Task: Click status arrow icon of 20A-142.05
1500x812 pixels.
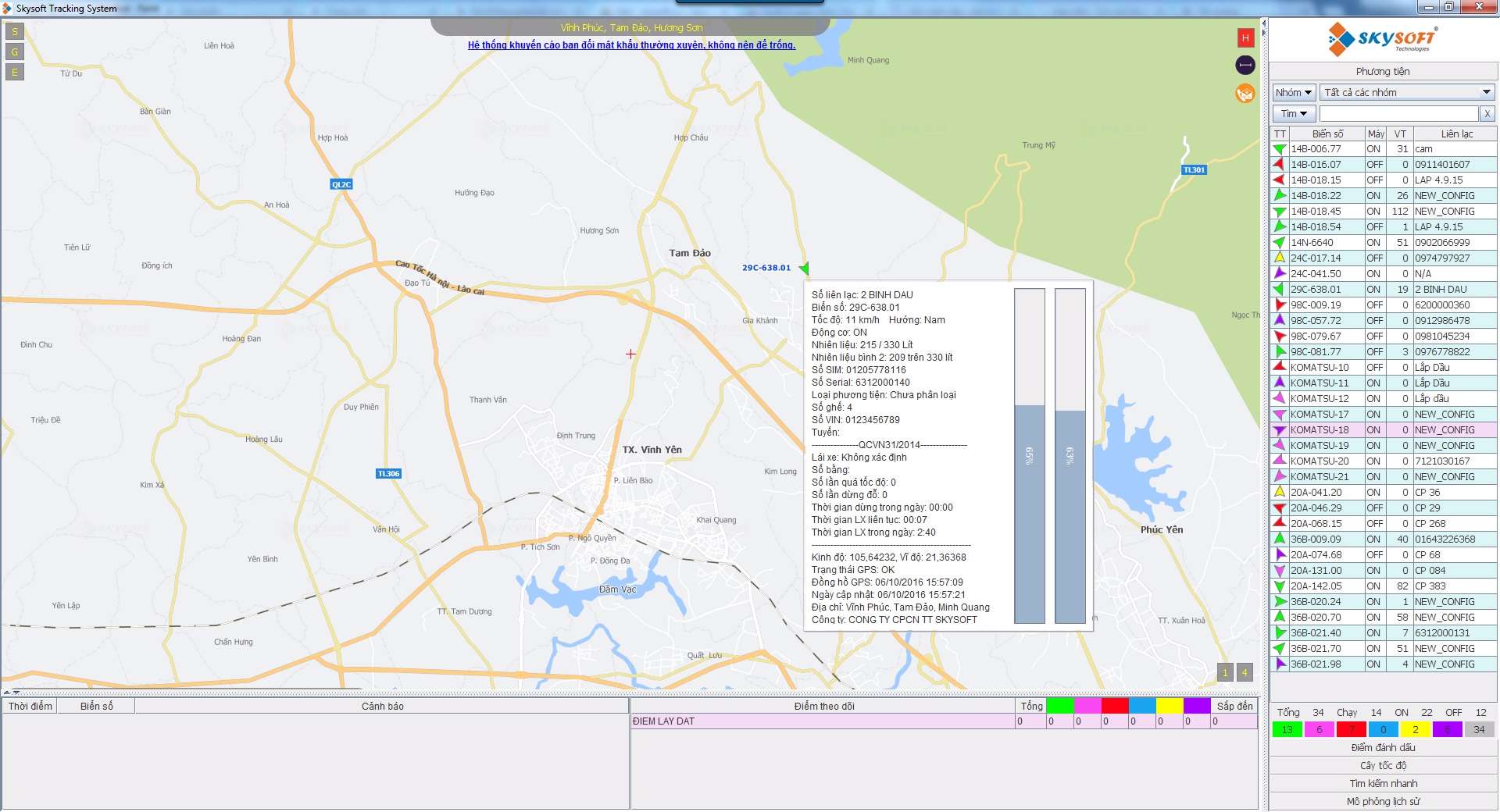Action: 1280,586
